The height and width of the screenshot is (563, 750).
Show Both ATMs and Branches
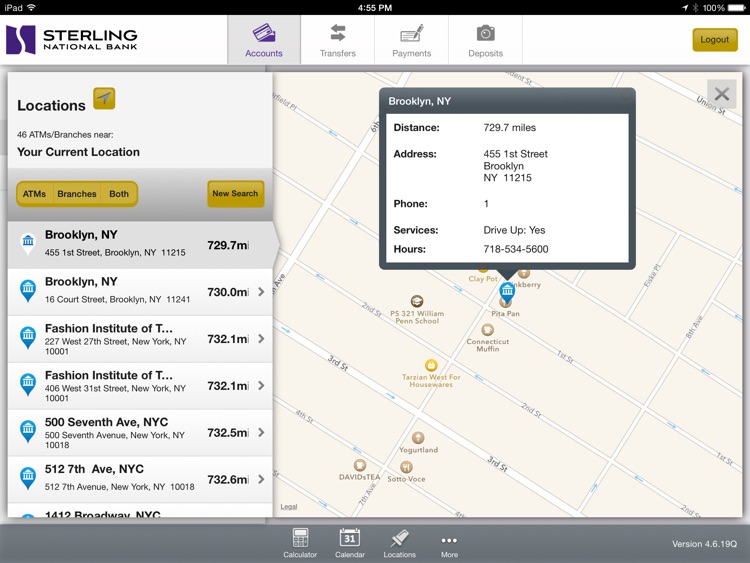[119, 194]
